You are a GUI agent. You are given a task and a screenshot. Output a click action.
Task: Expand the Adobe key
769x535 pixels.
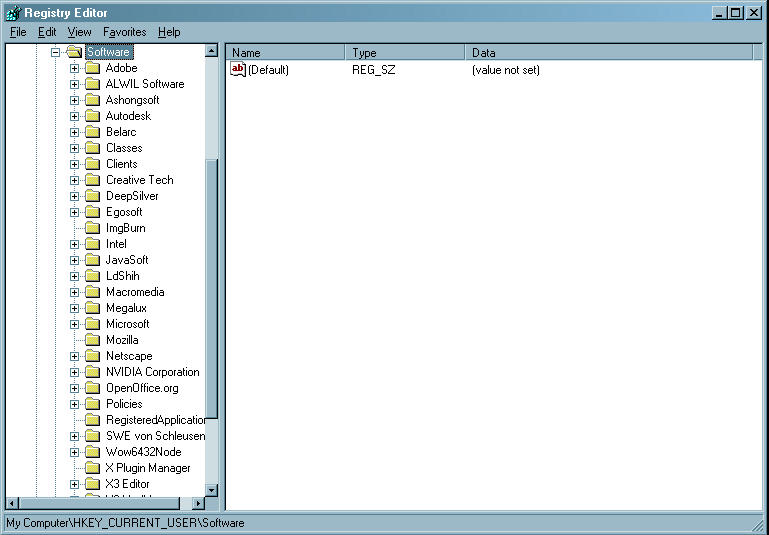[x=75, y=68]
